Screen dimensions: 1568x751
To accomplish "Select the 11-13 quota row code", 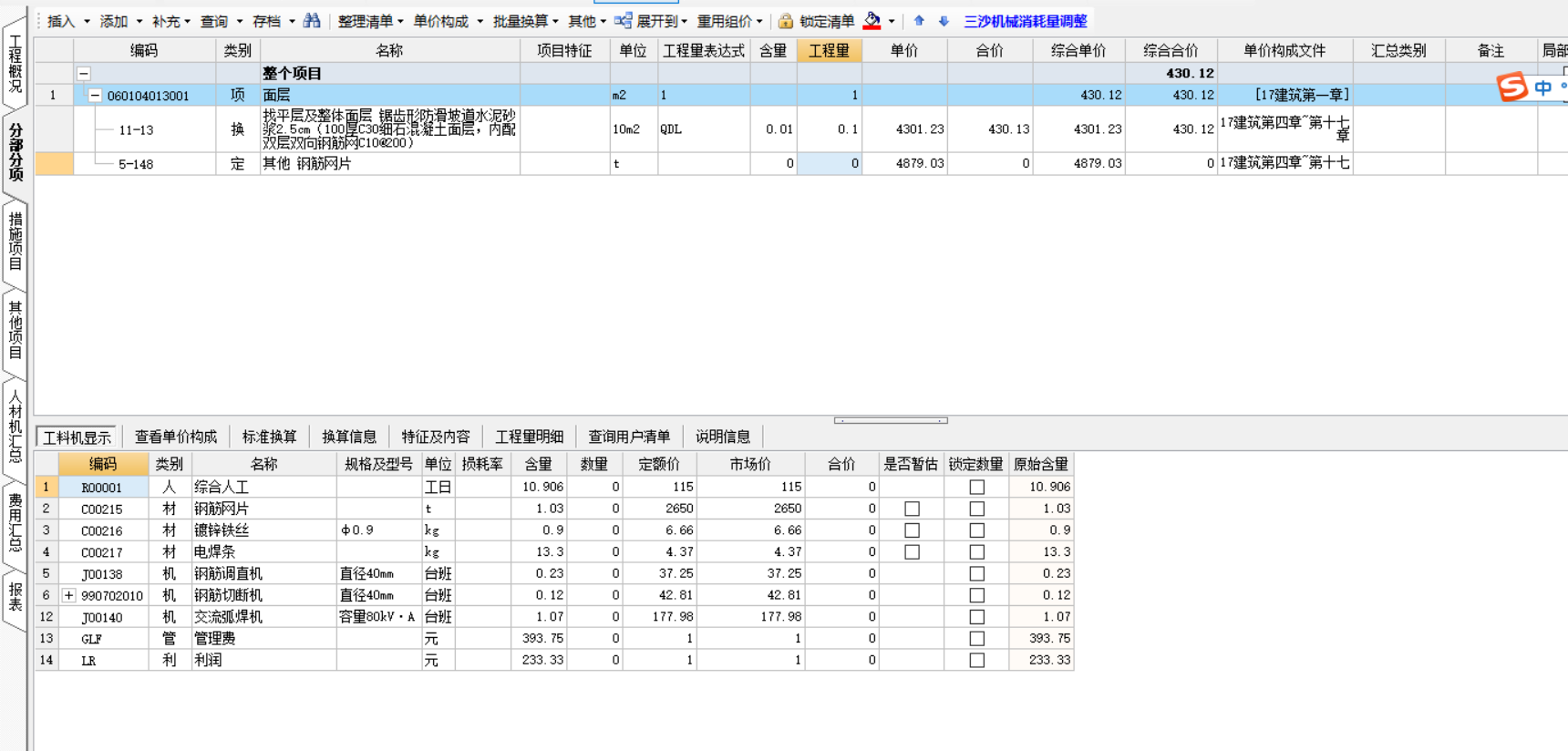I will coord(136,130).
